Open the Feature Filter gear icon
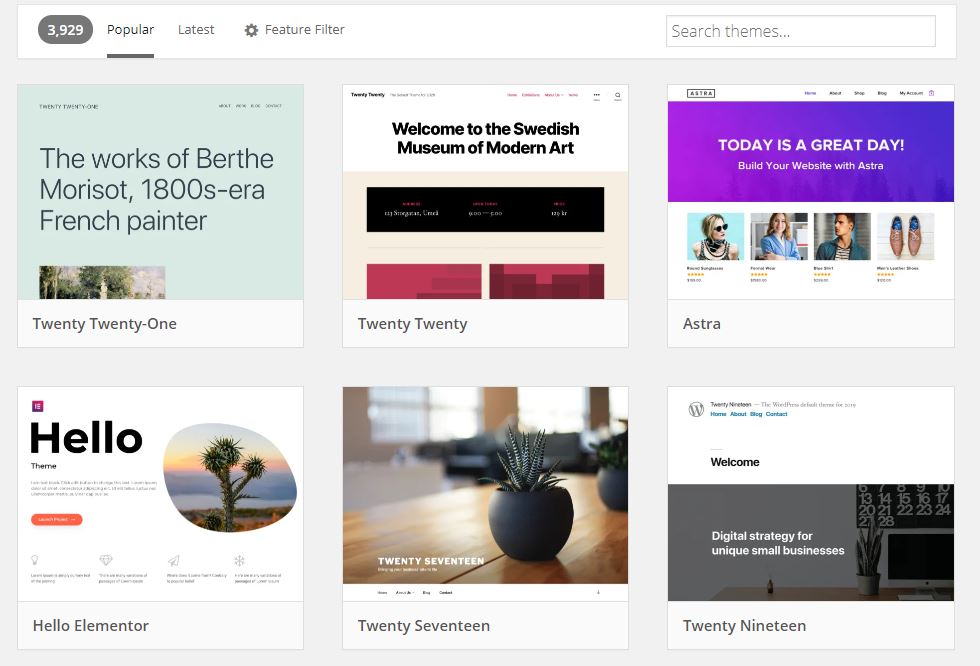 (x=251, y=30)
